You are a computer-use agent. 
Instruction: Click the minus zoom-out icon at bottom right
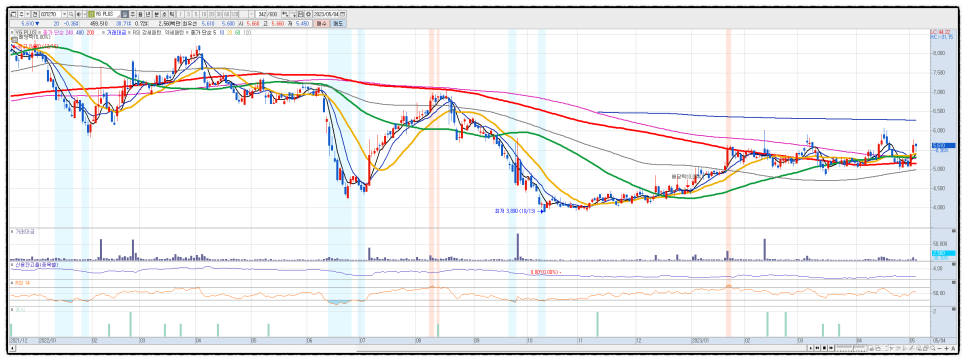click(940, 348)
